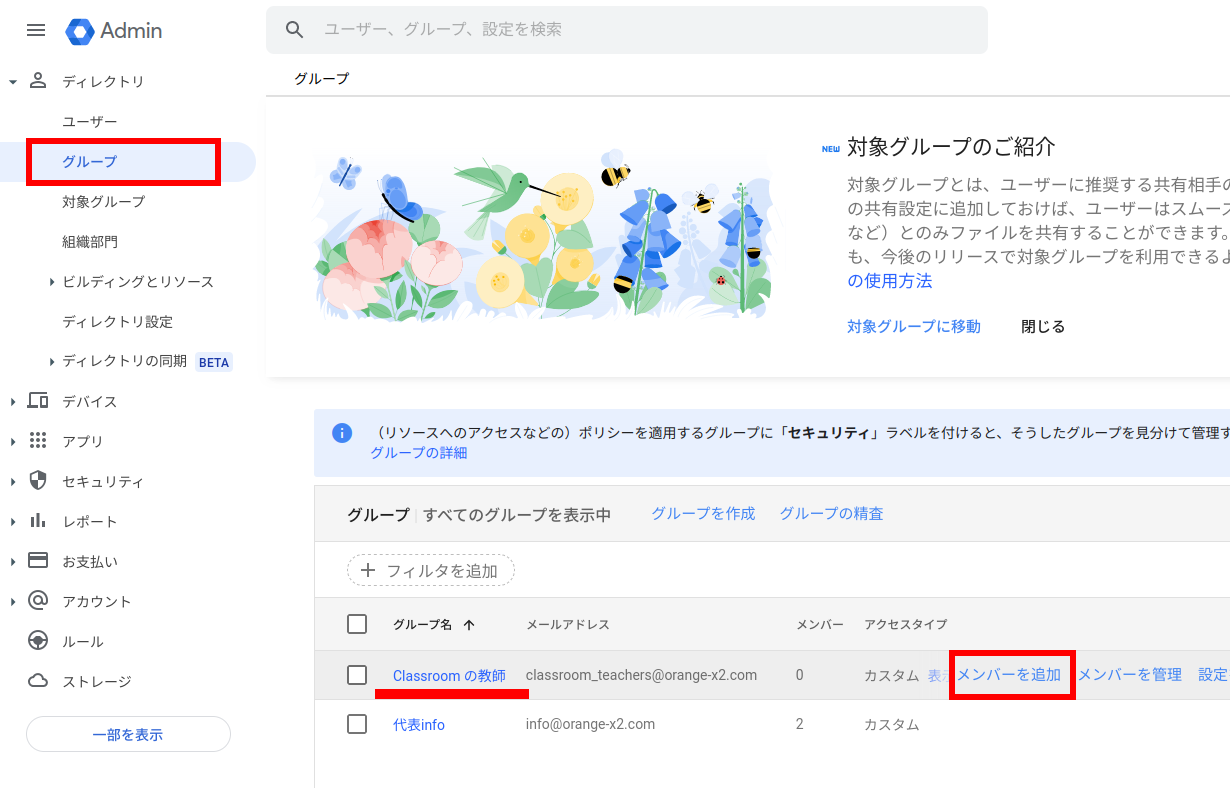
Task: Click the Billing (お支払い) card icon
Action: (x=38, y=561)
